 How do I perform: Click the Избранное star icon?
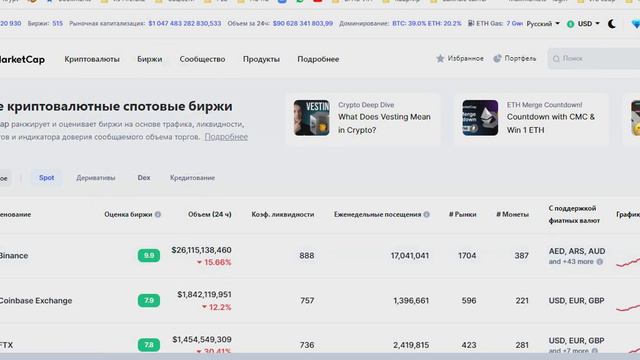coord(440,59)
